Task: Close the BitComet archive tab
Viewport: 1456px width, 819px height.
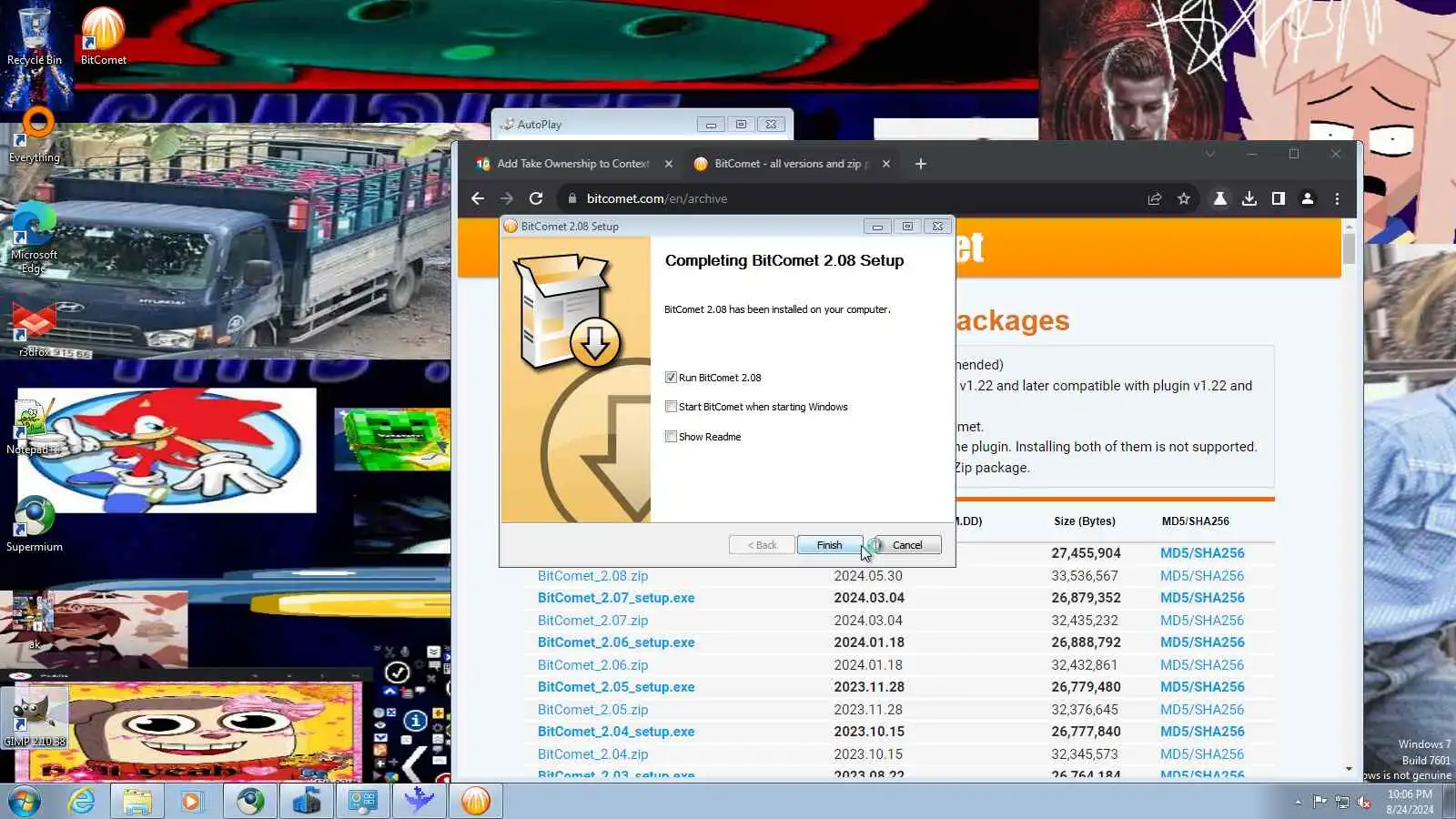Action: (886, 164)
